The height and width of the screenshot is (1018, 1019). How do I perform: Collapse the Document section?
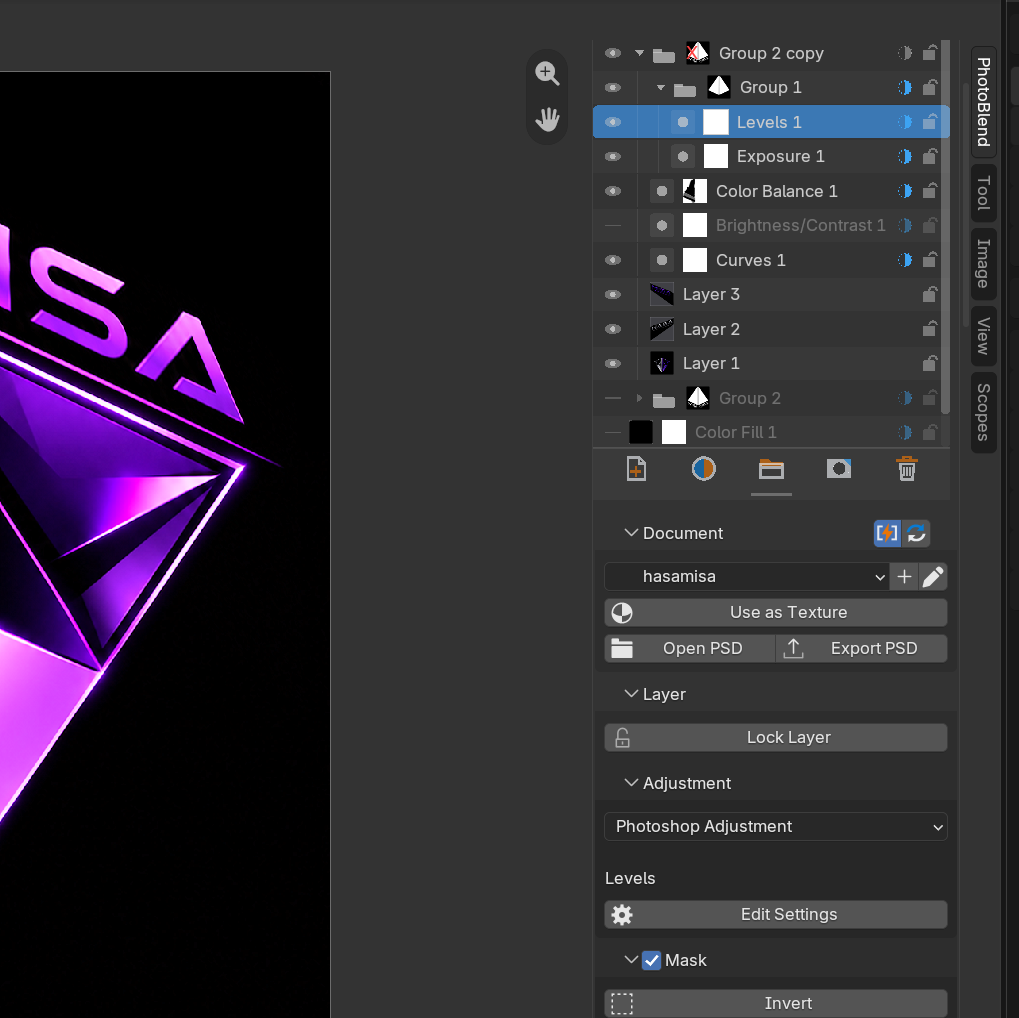(630, 533)
